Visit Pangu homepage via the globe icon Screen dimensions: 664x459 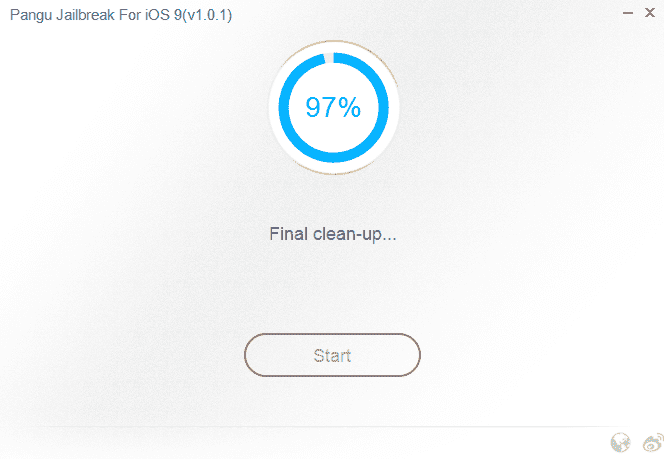[x=620, y=443]
